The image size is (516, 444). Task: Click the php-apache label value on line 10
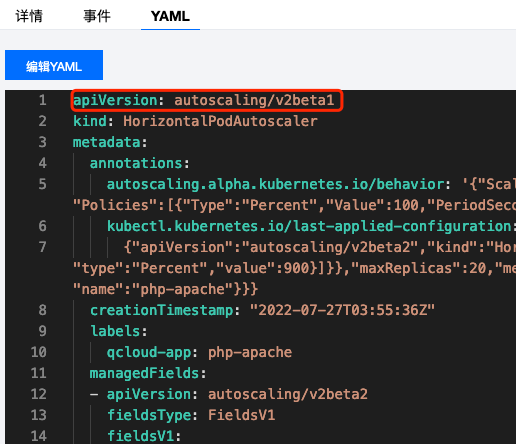click(x=250, y=352)
